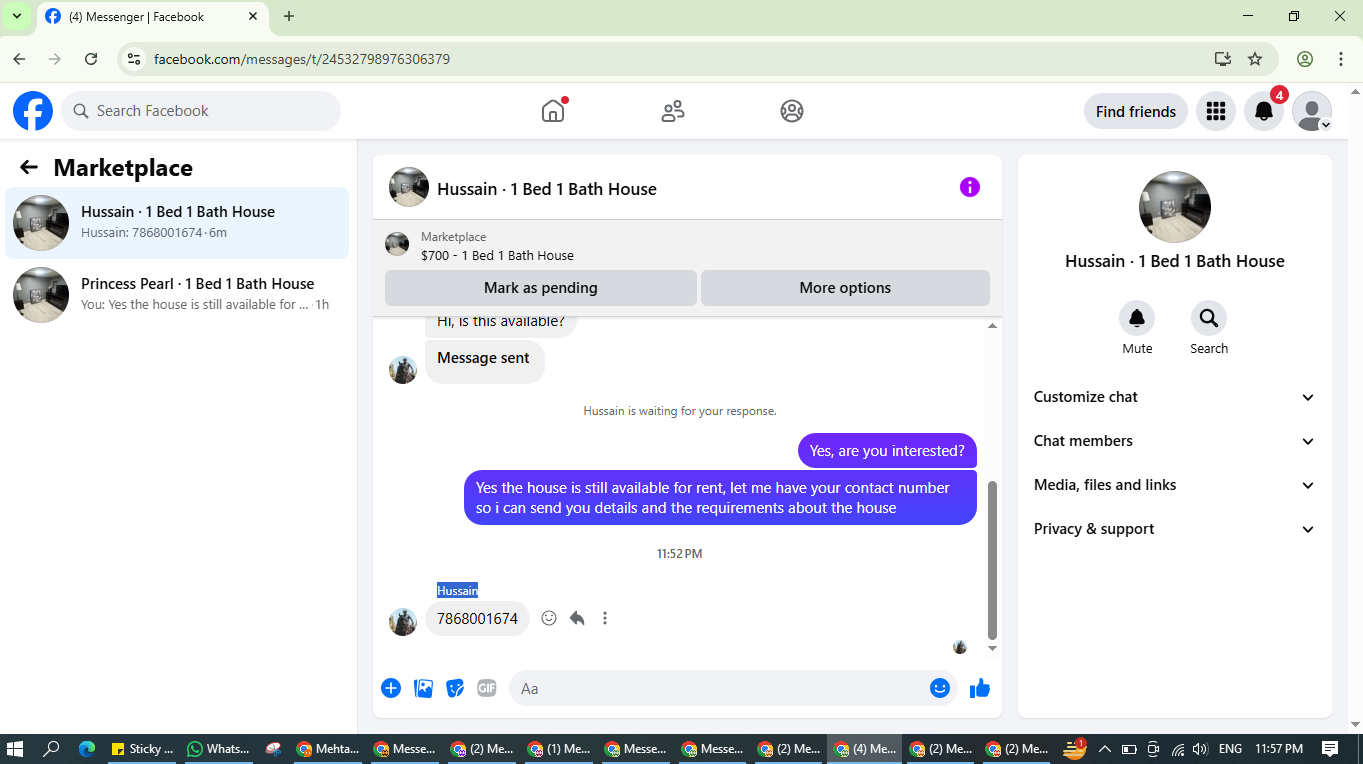
Task: Click chat scrollbar thumb
Action: [992, 560]
